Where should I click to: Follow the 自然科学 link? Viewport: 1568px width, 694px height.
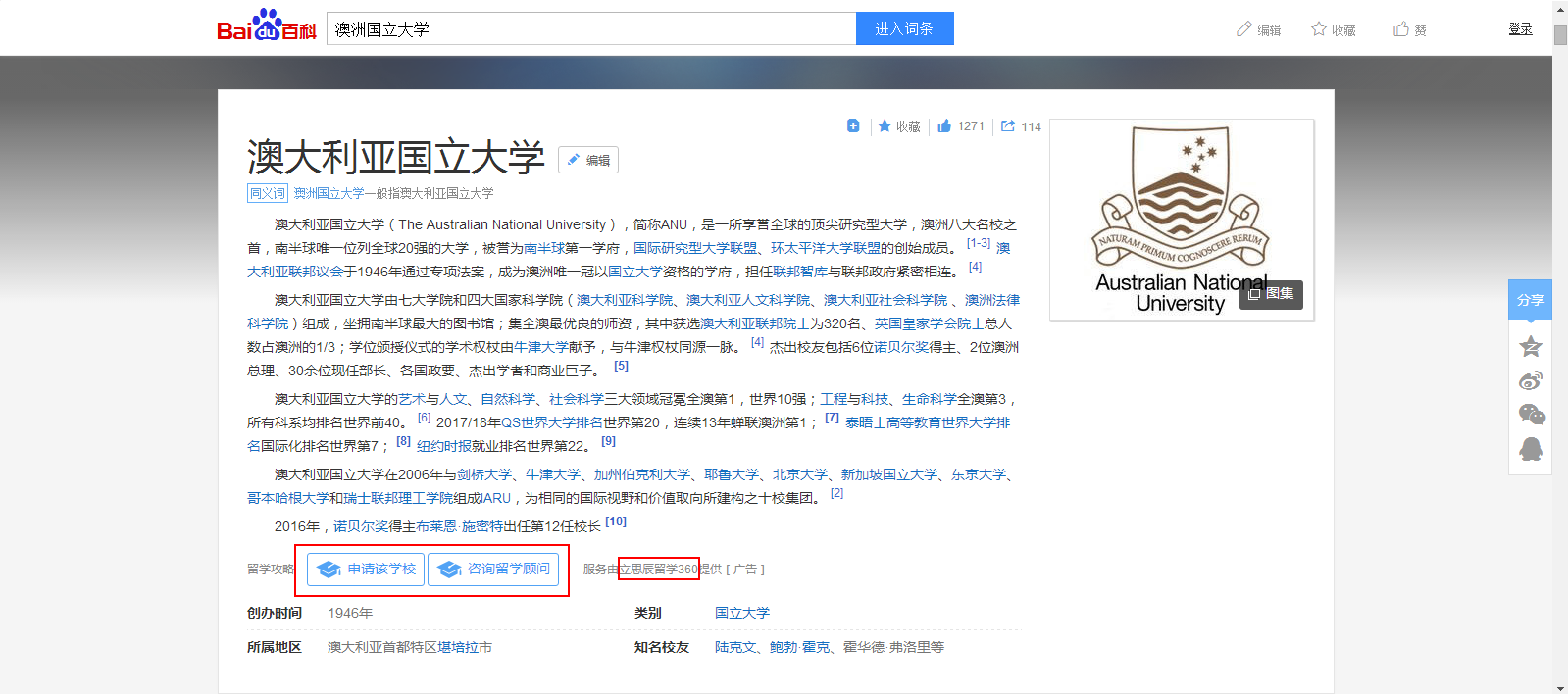(508, 399)
